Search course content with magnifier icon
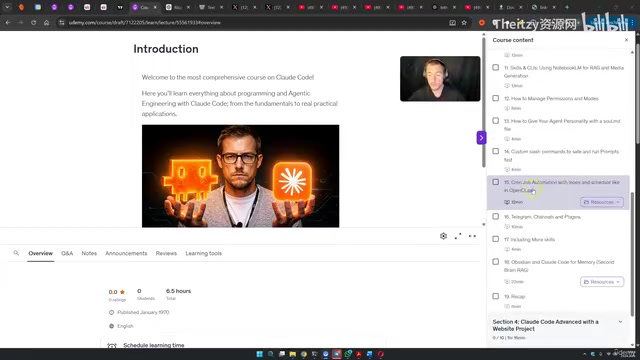Image resolution: width=640 pixels, height=360 pixels. pyautogui.click(x=16, y=253)
